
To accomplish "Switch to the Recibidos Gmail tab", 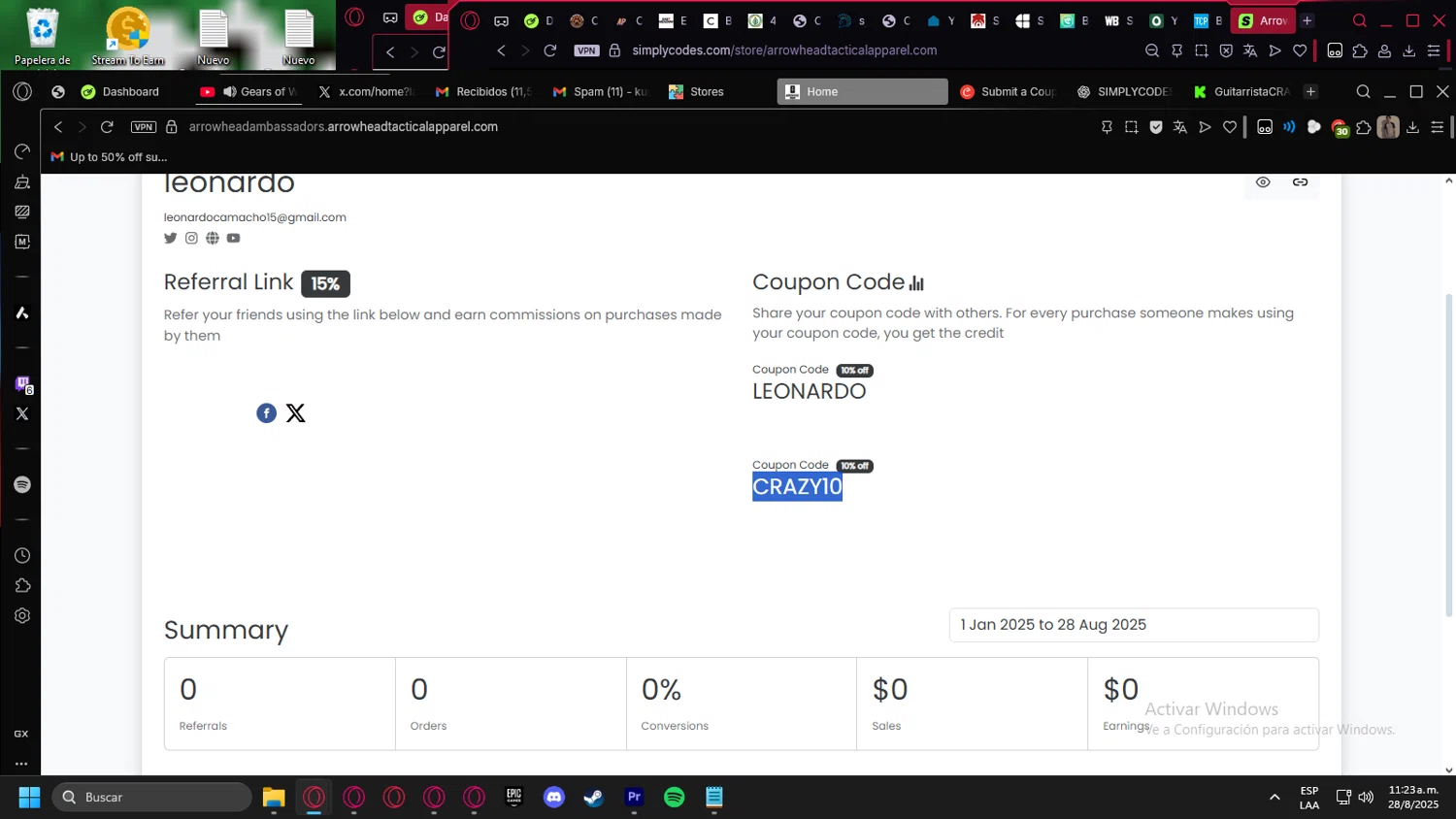I will (x=483, y=91).
